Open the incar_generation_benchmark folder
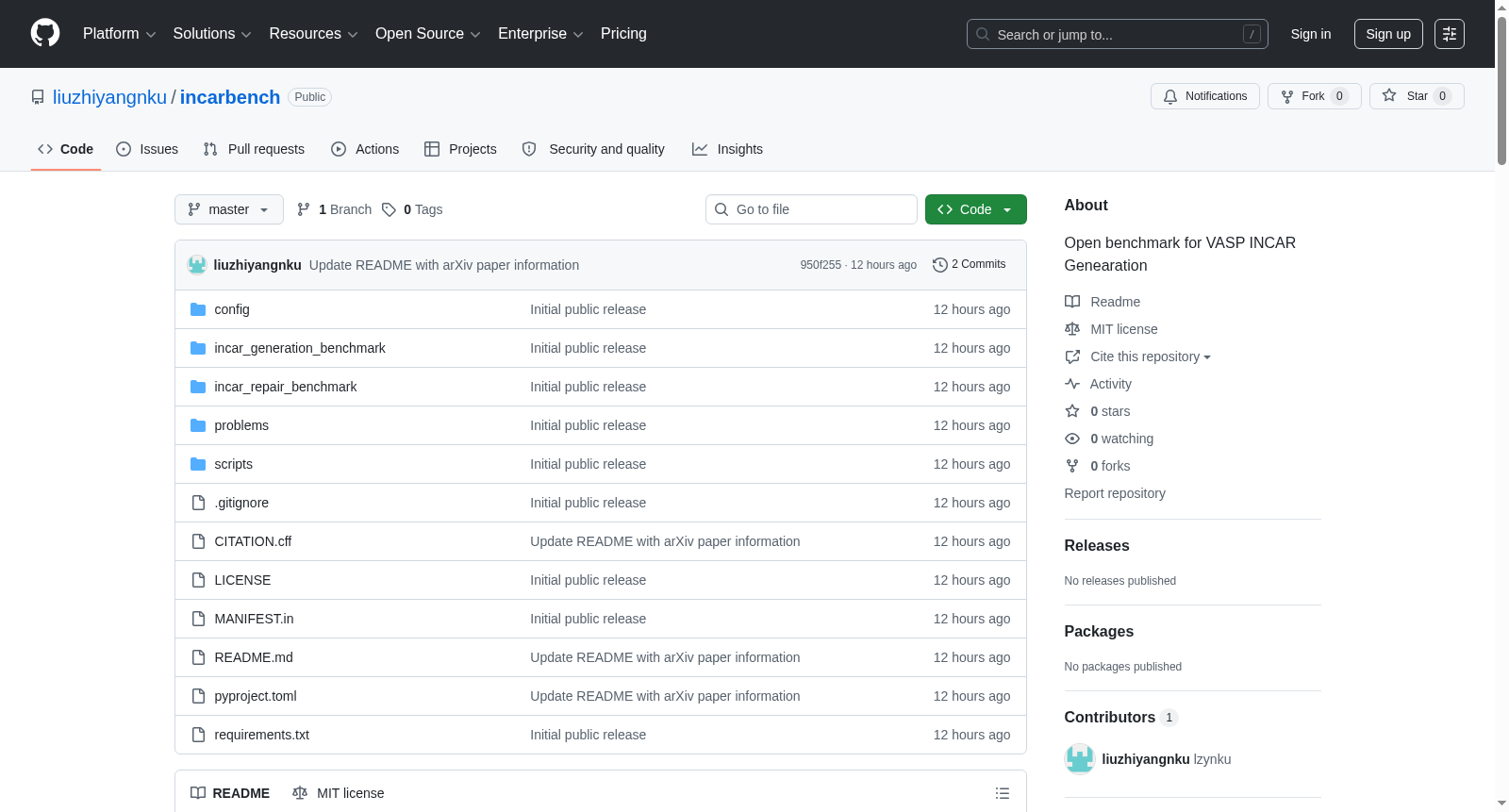This screenshot has width=1509, height=812. (300, 348)
